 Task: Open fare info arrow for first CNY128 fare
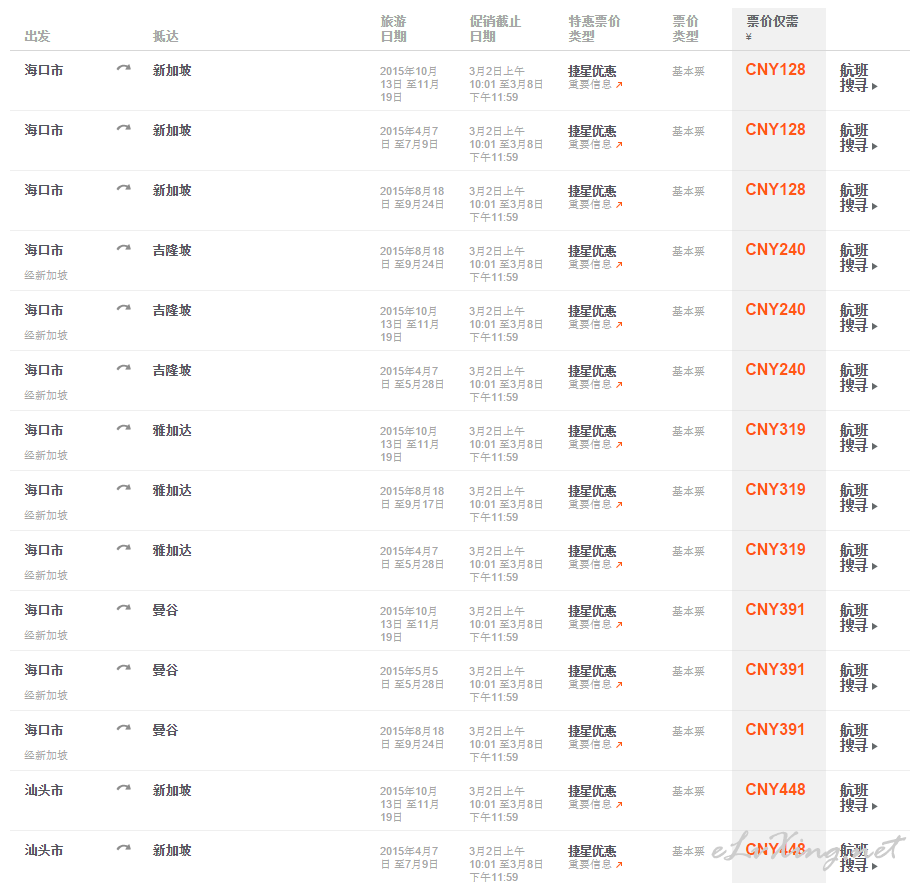pos(619,85)
